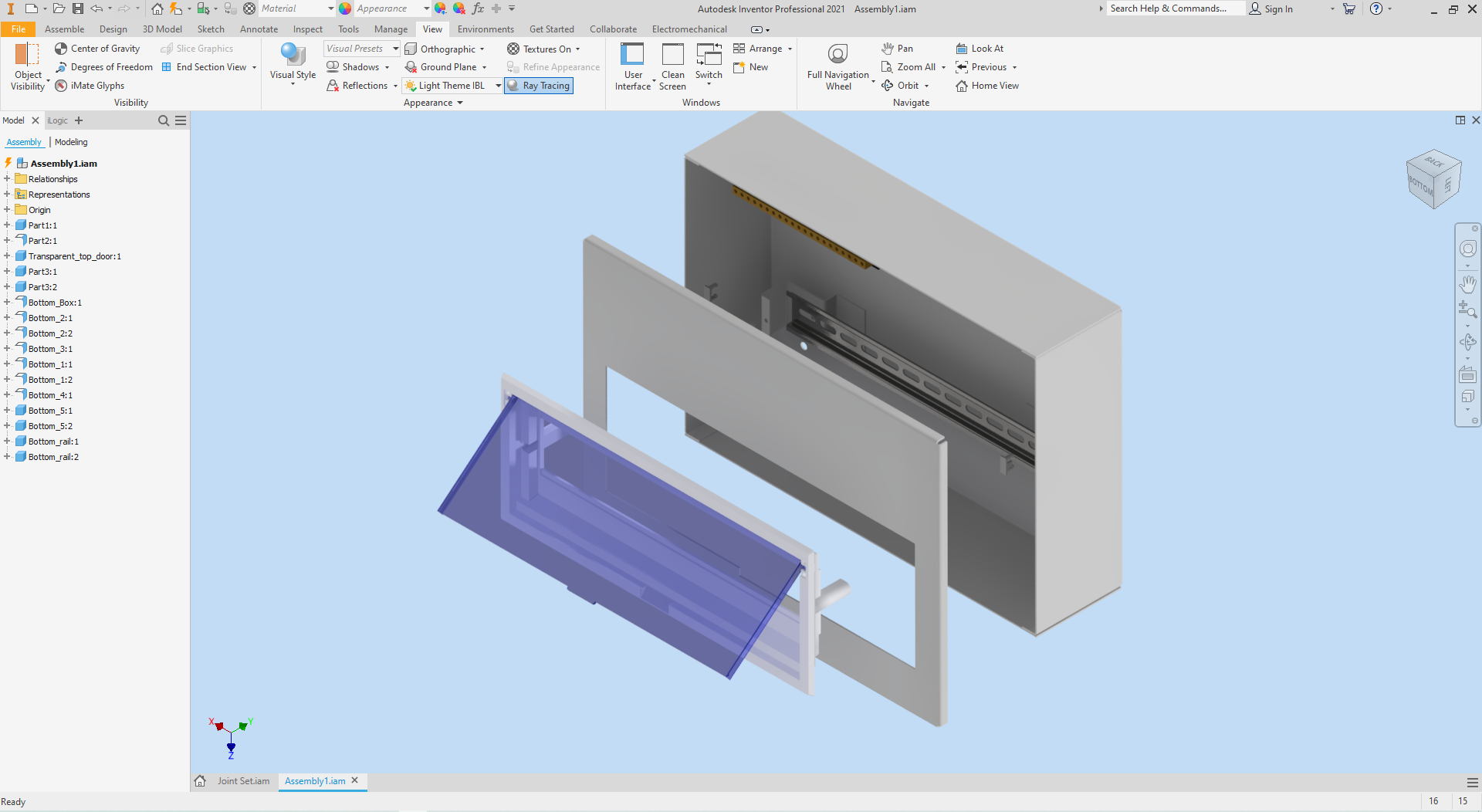The image size is (1482, 812).
Task: Open the Joint Set.iam document tab
Action: pyautogui.click(x=243, y=781)
